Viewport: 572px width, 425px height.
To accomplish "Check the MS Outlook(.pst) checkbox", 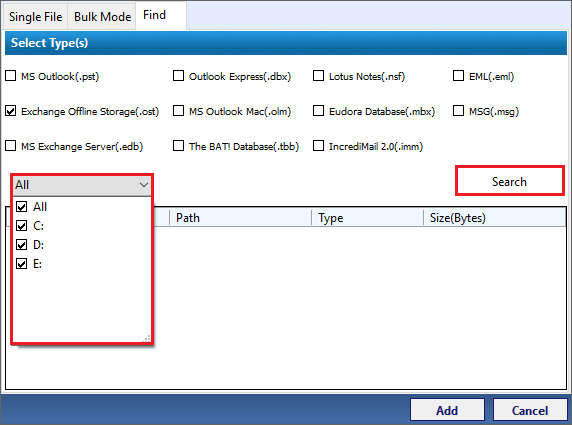I will (11, 76).
